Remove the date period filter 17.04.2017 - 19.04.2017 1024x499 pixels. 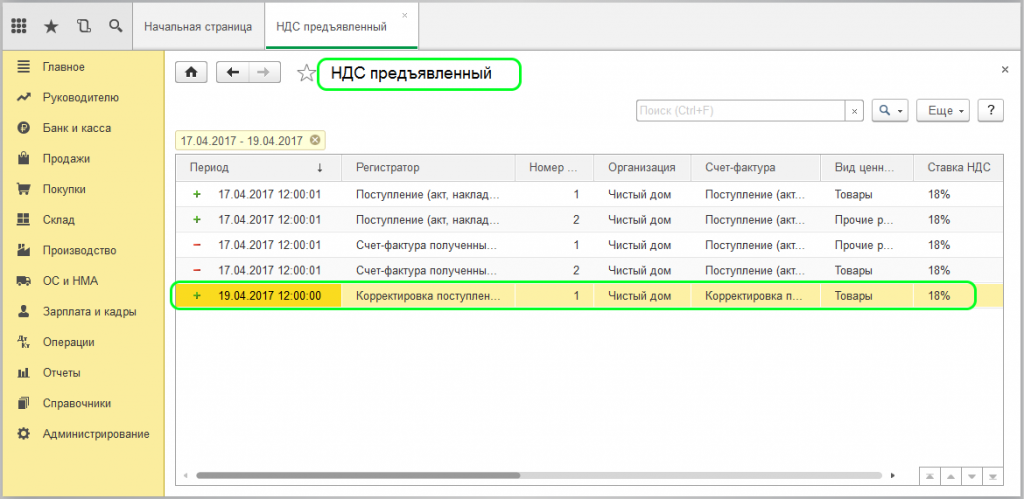tap(315, 141)
